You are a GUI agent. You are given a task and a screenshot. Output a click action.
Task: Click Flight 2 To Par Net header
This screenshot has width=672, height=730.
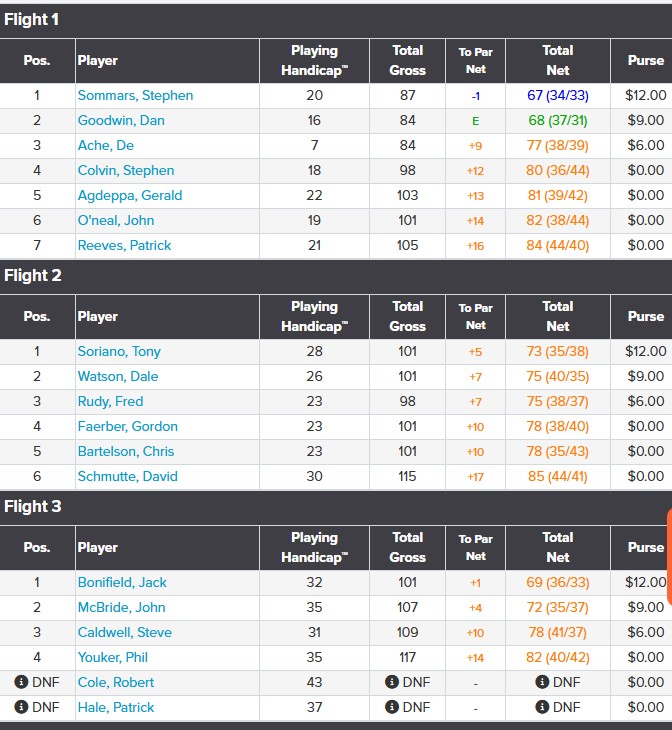[x=475, y=316]
